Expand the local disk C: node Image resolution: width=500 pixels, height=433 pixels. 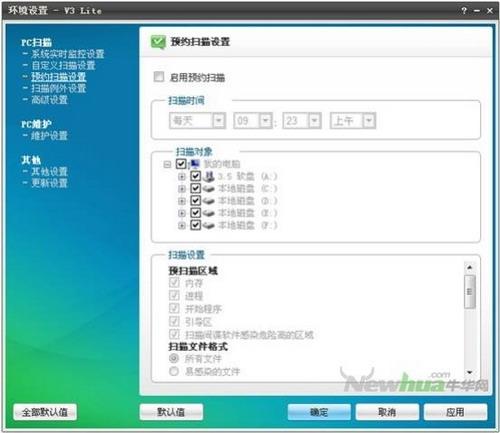coord(182,189)
